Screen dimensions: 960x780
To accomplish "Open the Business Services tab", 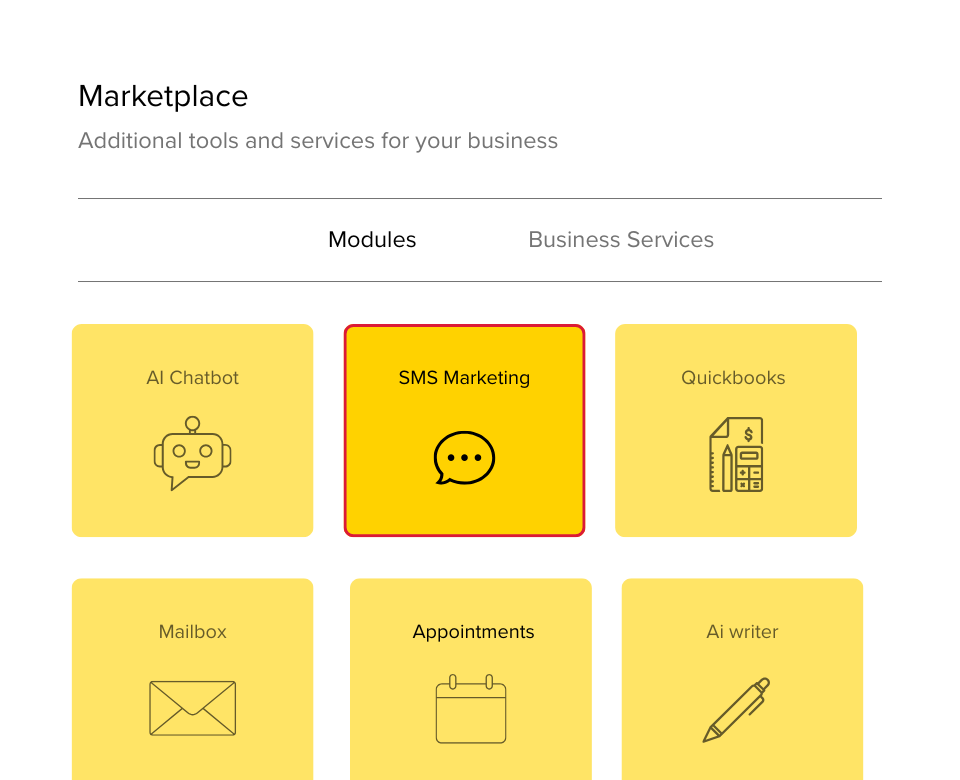I will tap(621, 239).
